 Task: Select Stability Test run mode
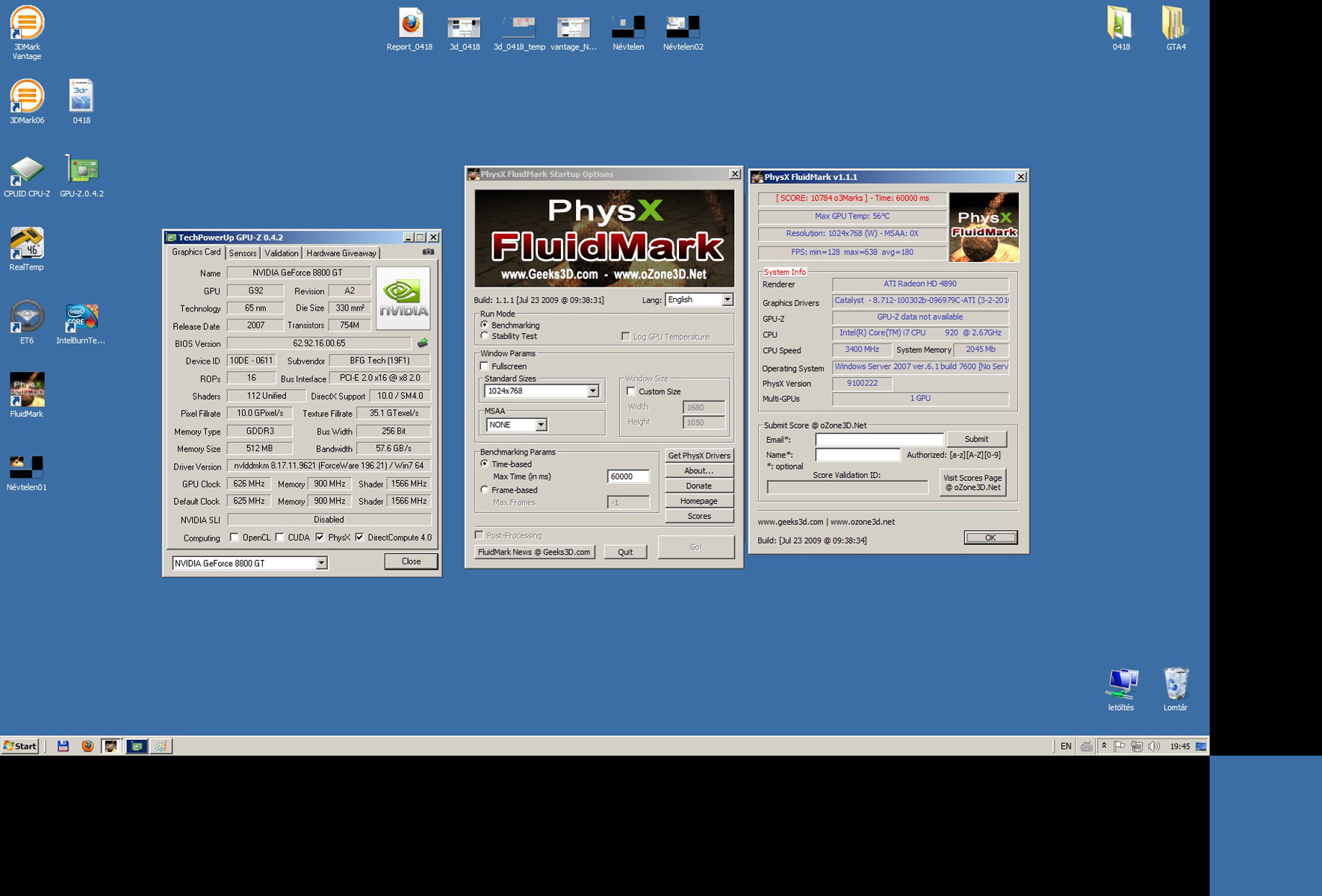[x=485, y=336]
